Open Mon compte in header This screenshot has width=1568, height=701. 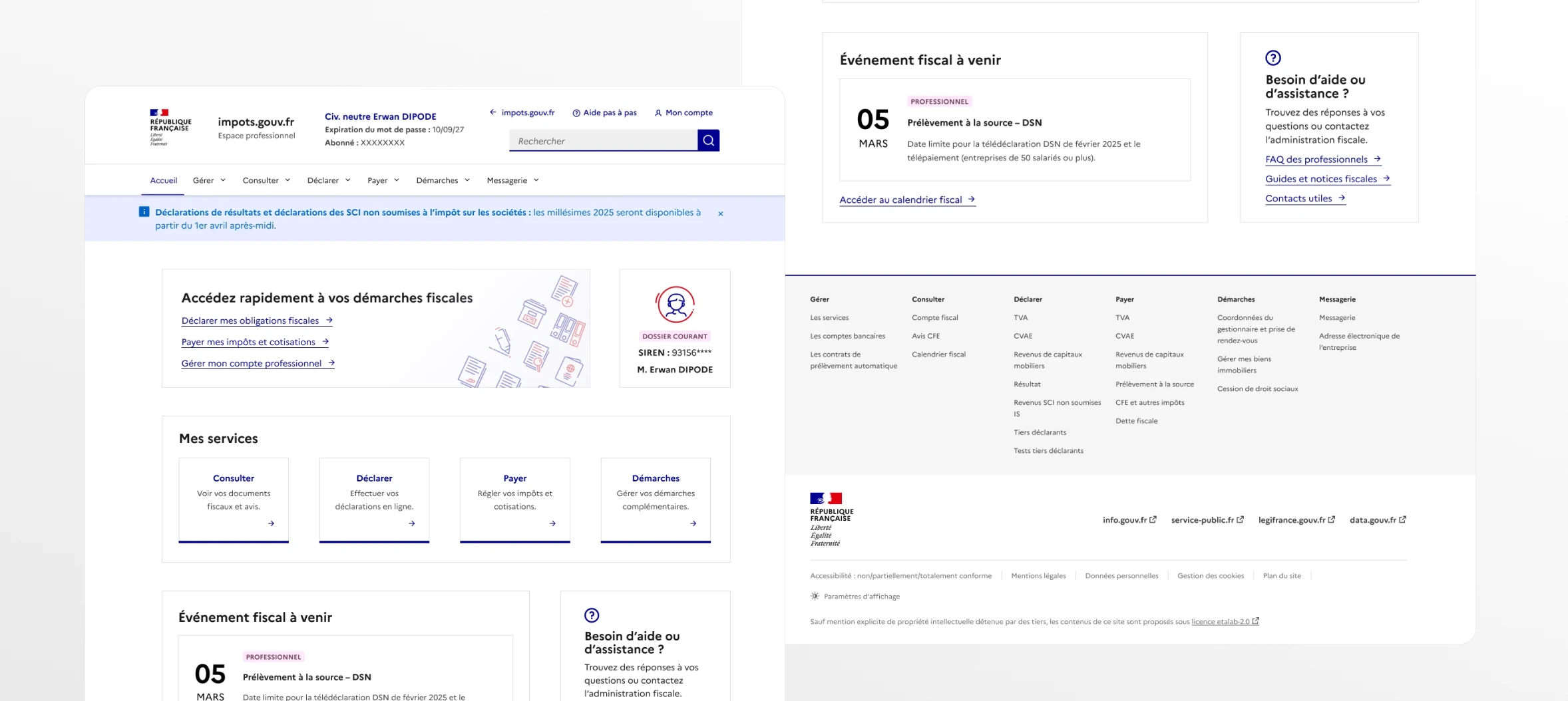[684, 112]
